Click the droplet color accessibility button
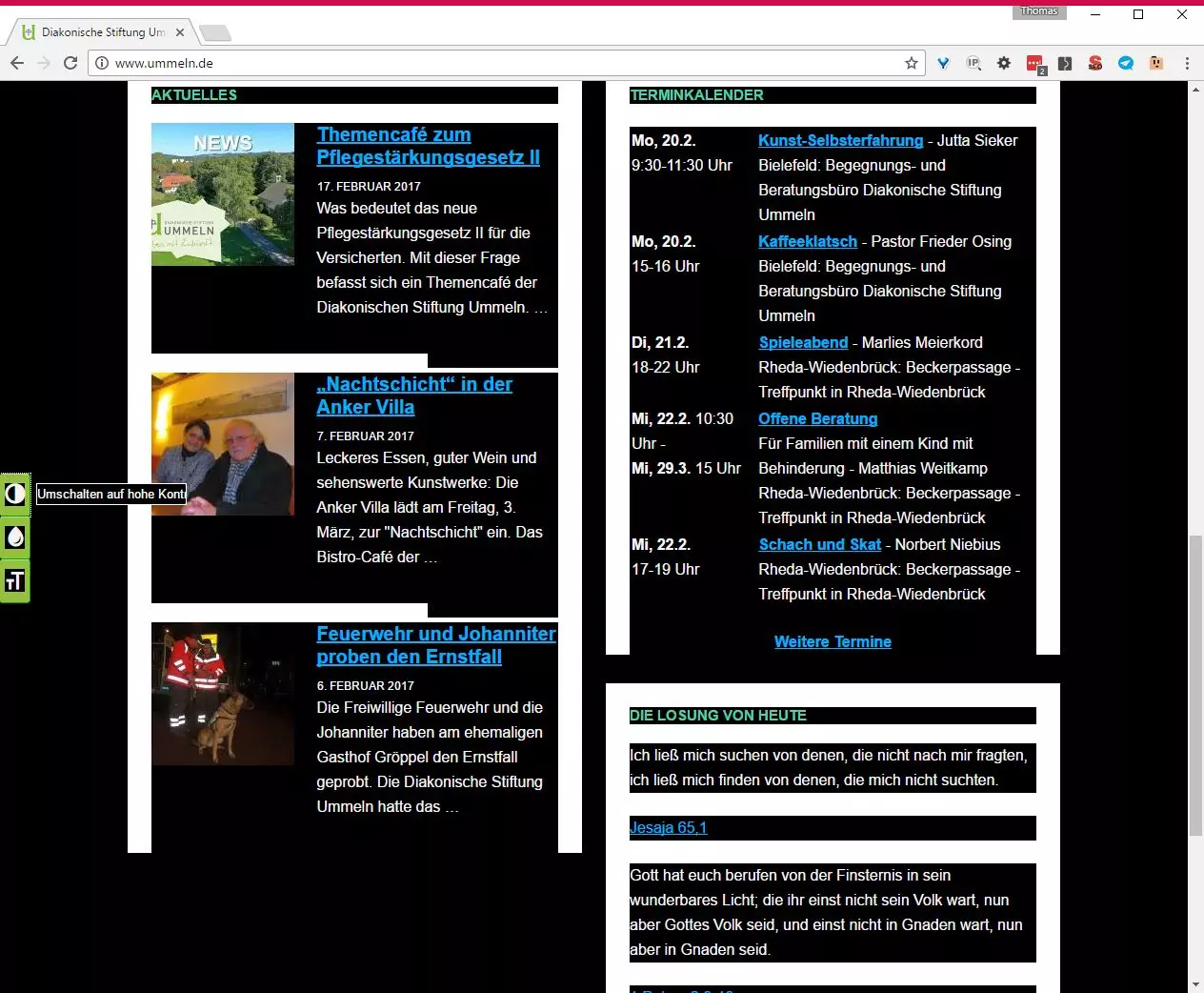1204x993 pixels. point(15,537)
